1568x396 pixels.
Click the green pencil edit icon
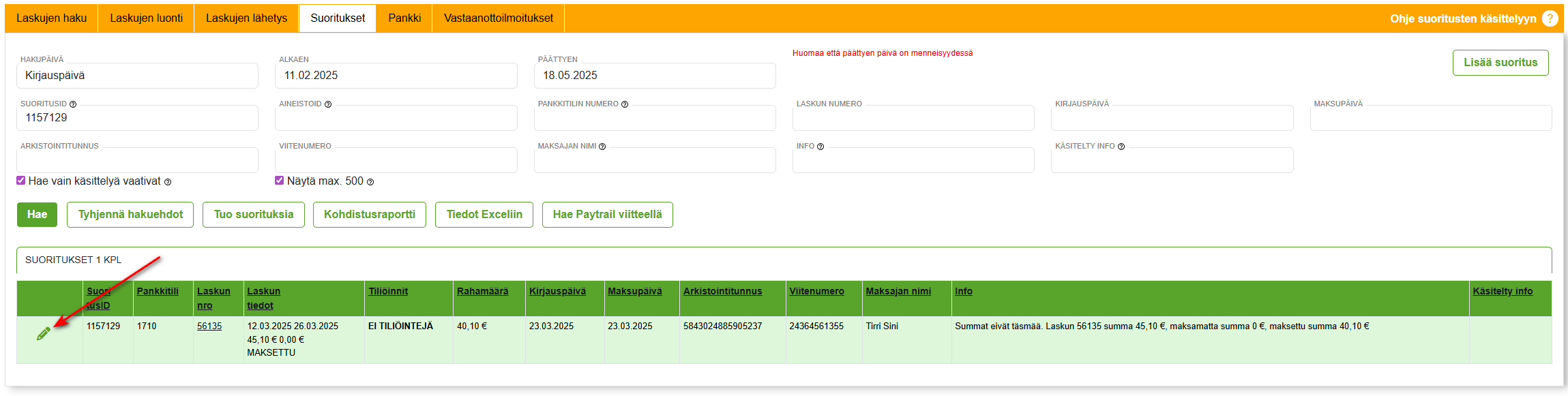(x=43, y=333)
